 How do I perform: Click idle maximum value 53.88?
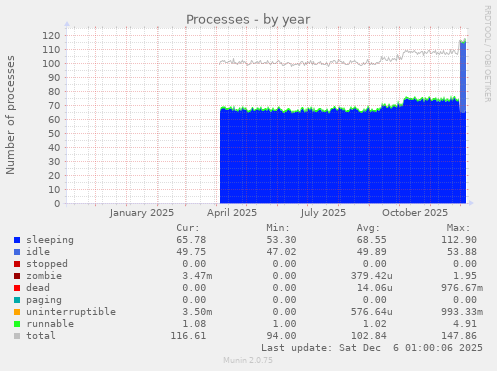coord(462,252)
